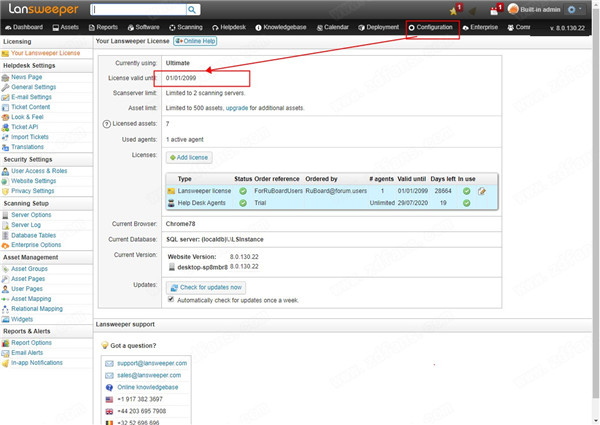This screenshot has height=425, width=600.
Task: Open the Online knowledgebase link
Action: (148, 387)
